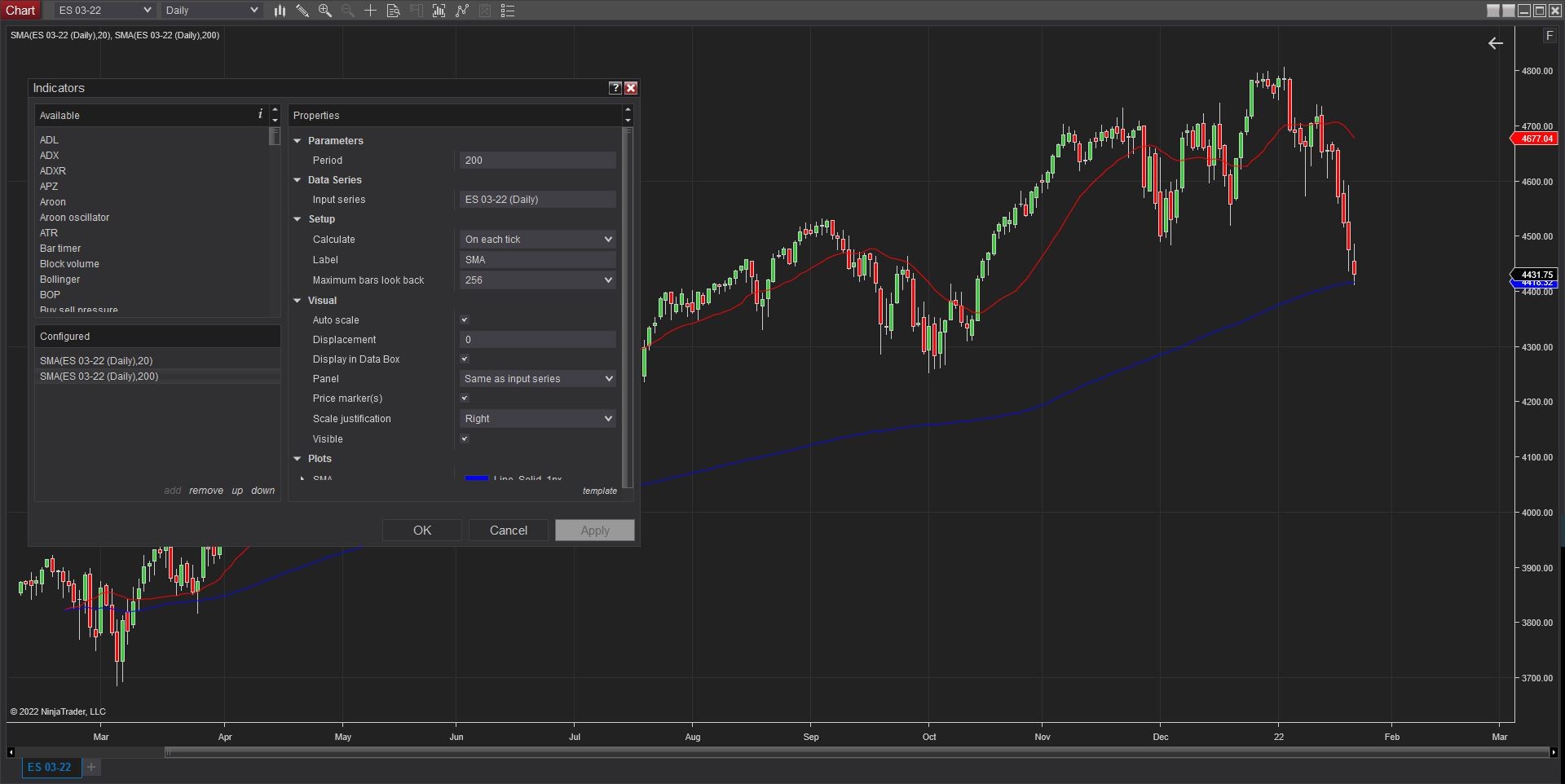The height and width of the screenshot is (784, 1565).
Task: Open the Data Series bars icon
Action: pyautogui.click(x=439, y=11)
